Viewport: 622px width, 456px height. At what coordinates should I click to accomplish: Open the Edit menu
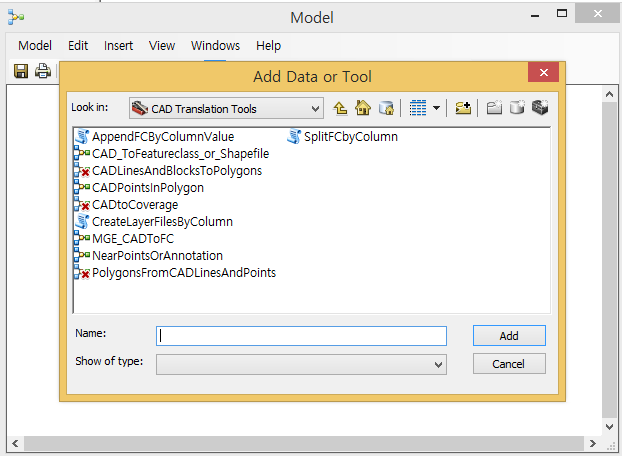(78, 46)
